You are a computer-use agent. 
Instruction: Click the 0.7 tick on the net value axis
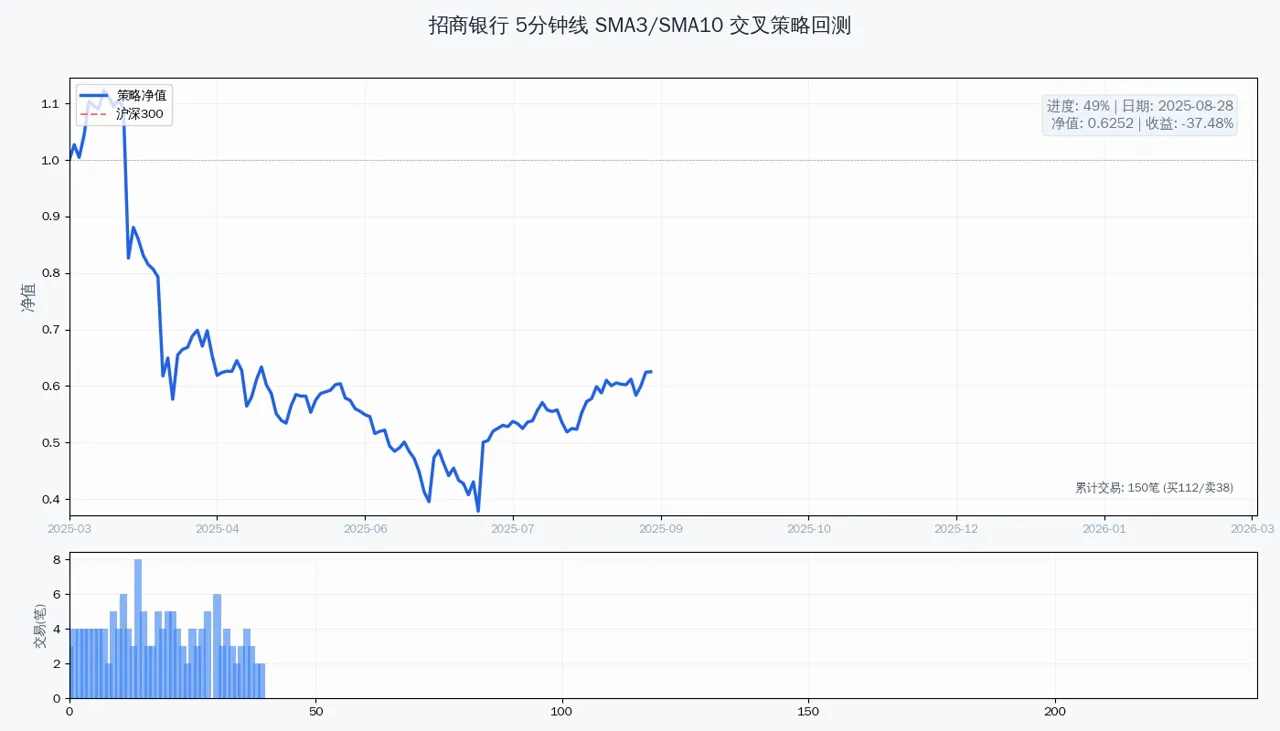(x=51, y=330)
